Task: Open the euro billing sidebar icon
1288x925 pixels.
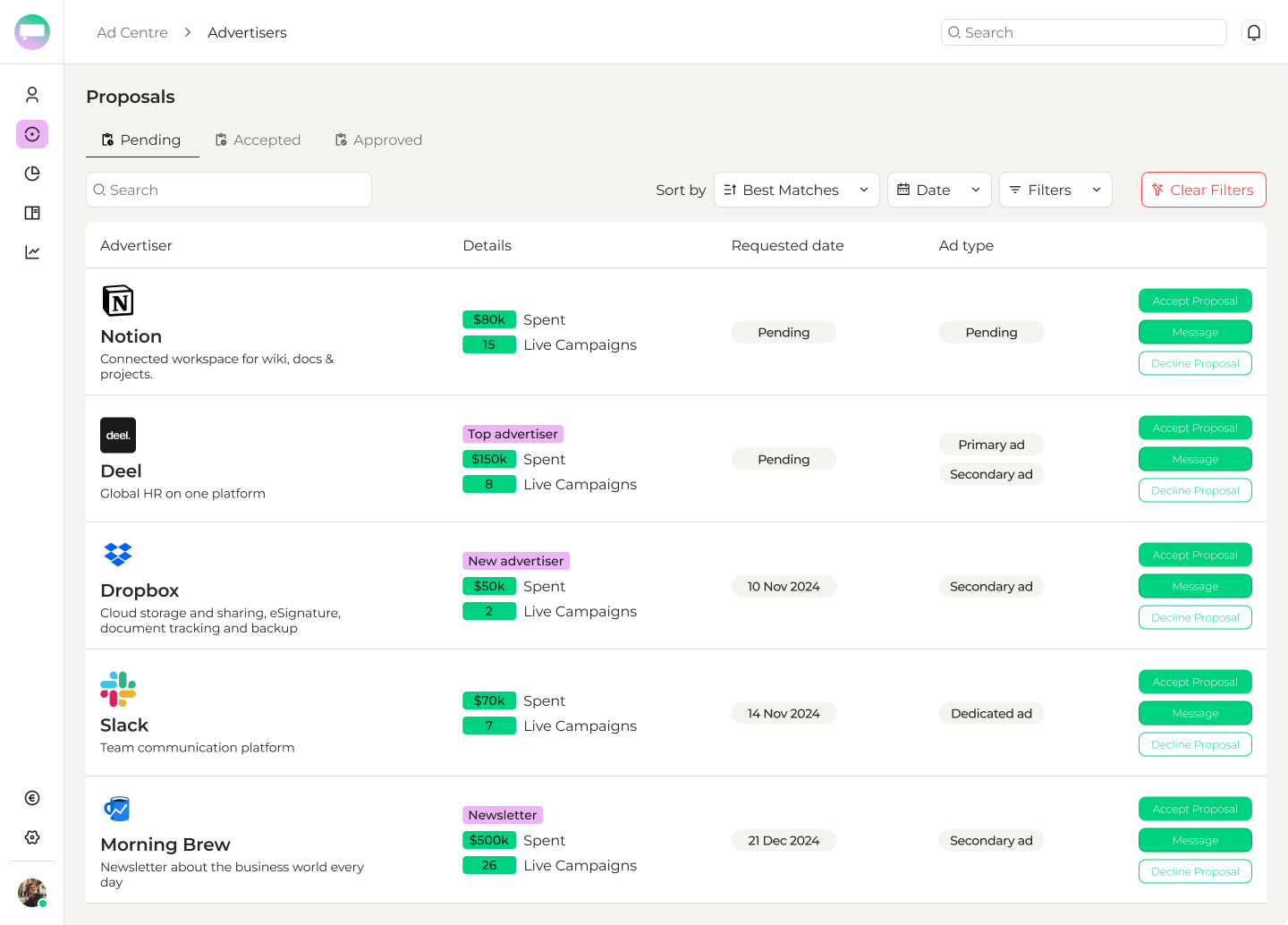Action: (x=32, y=798)
